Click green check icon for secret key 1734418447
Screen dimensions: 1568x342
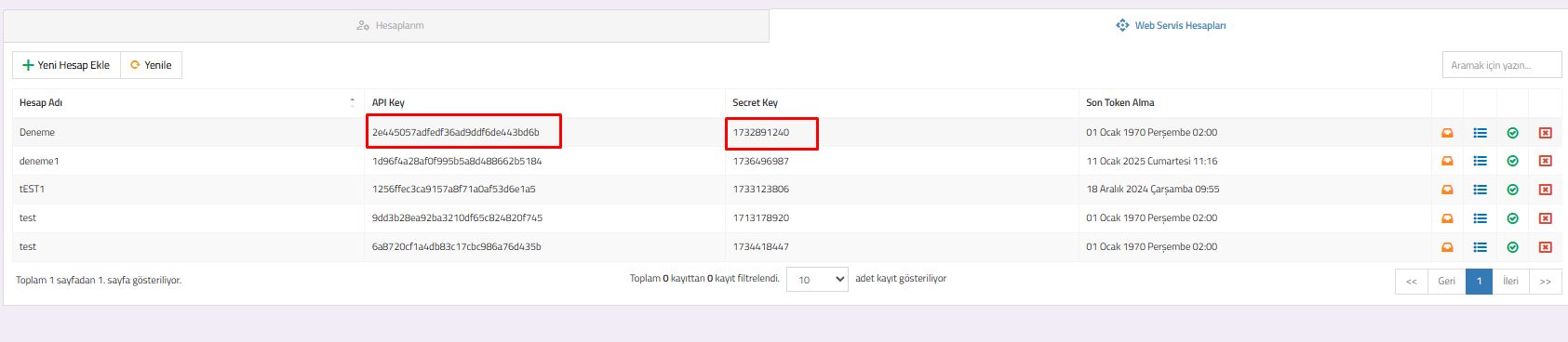1512,247
